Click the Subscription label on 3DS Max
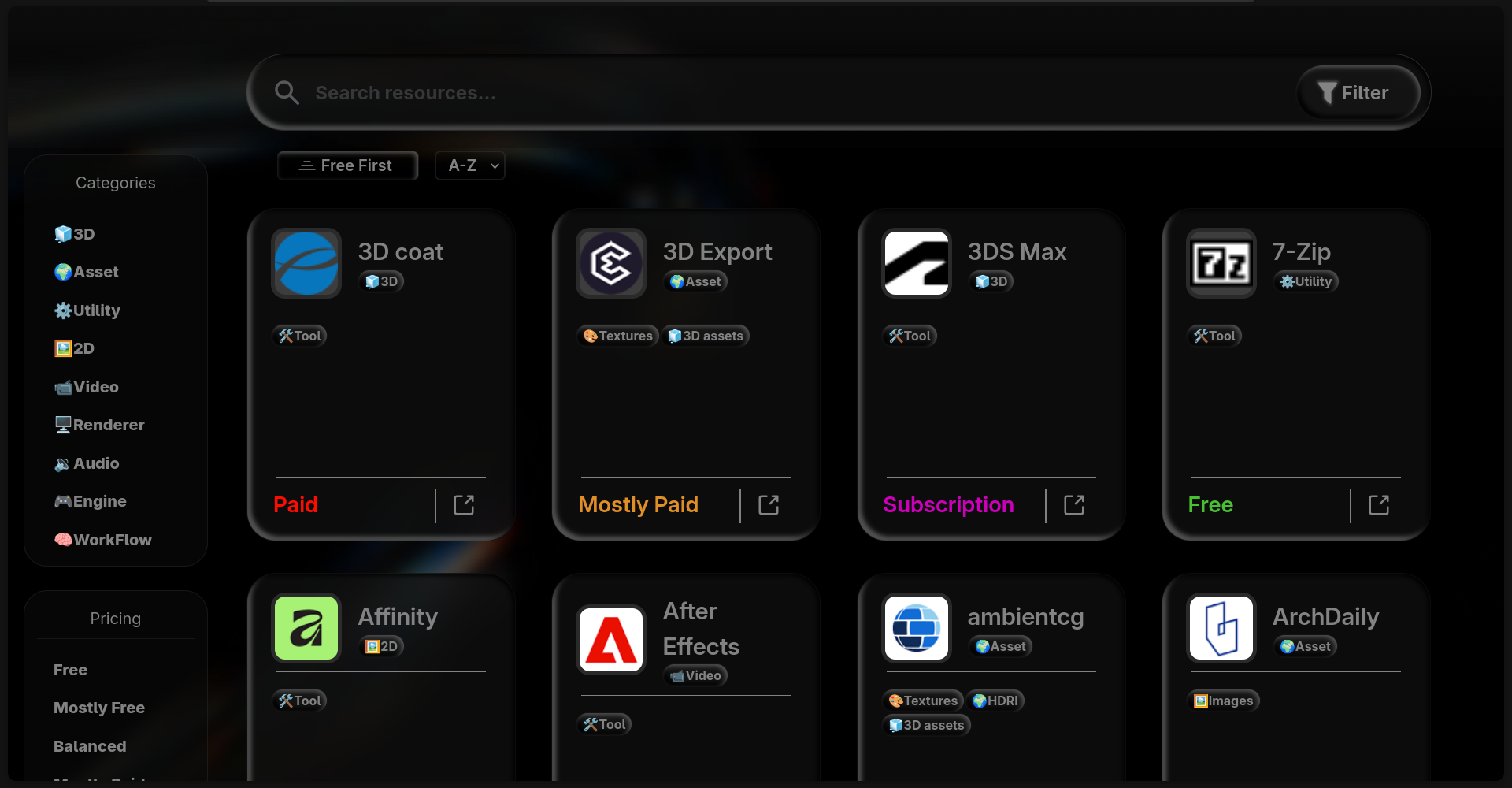 pos(949,505)
